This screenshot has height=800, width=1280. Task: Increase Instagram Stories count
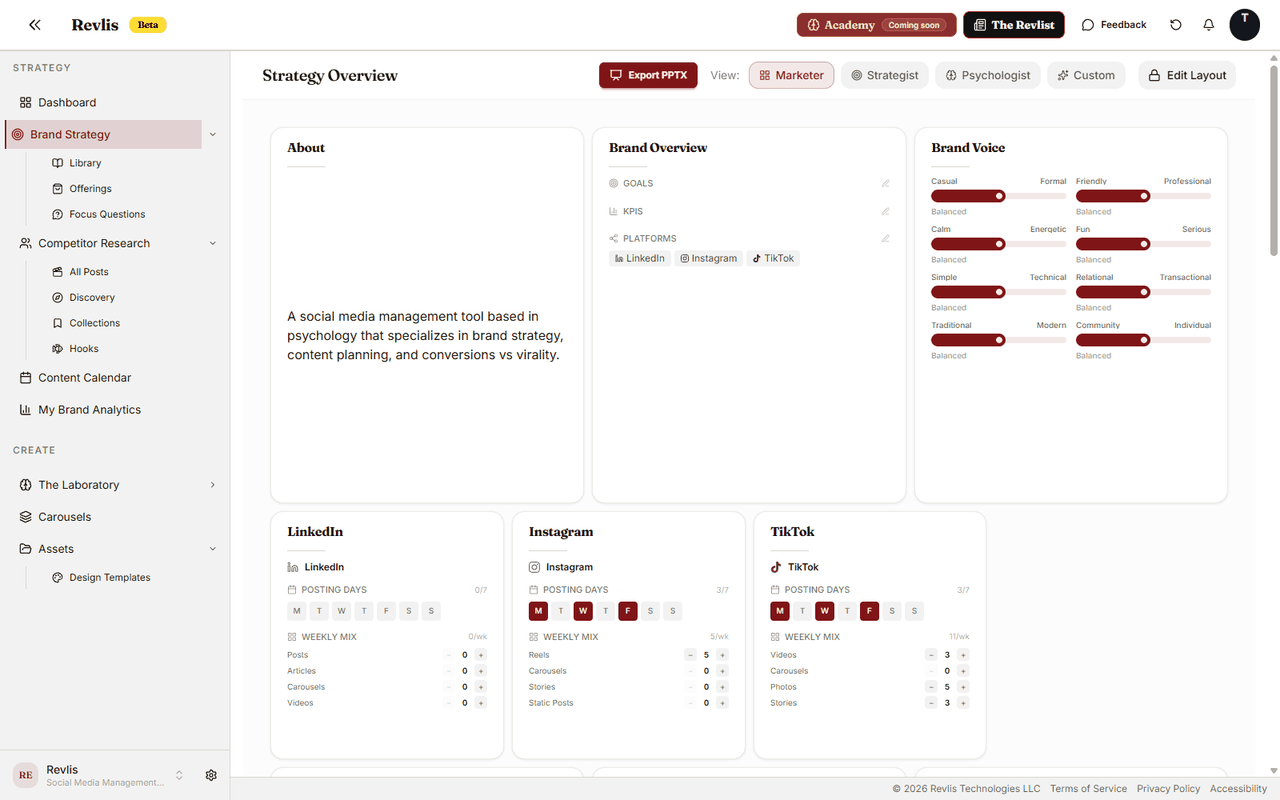pyautogui.click(x=722, y=687)
